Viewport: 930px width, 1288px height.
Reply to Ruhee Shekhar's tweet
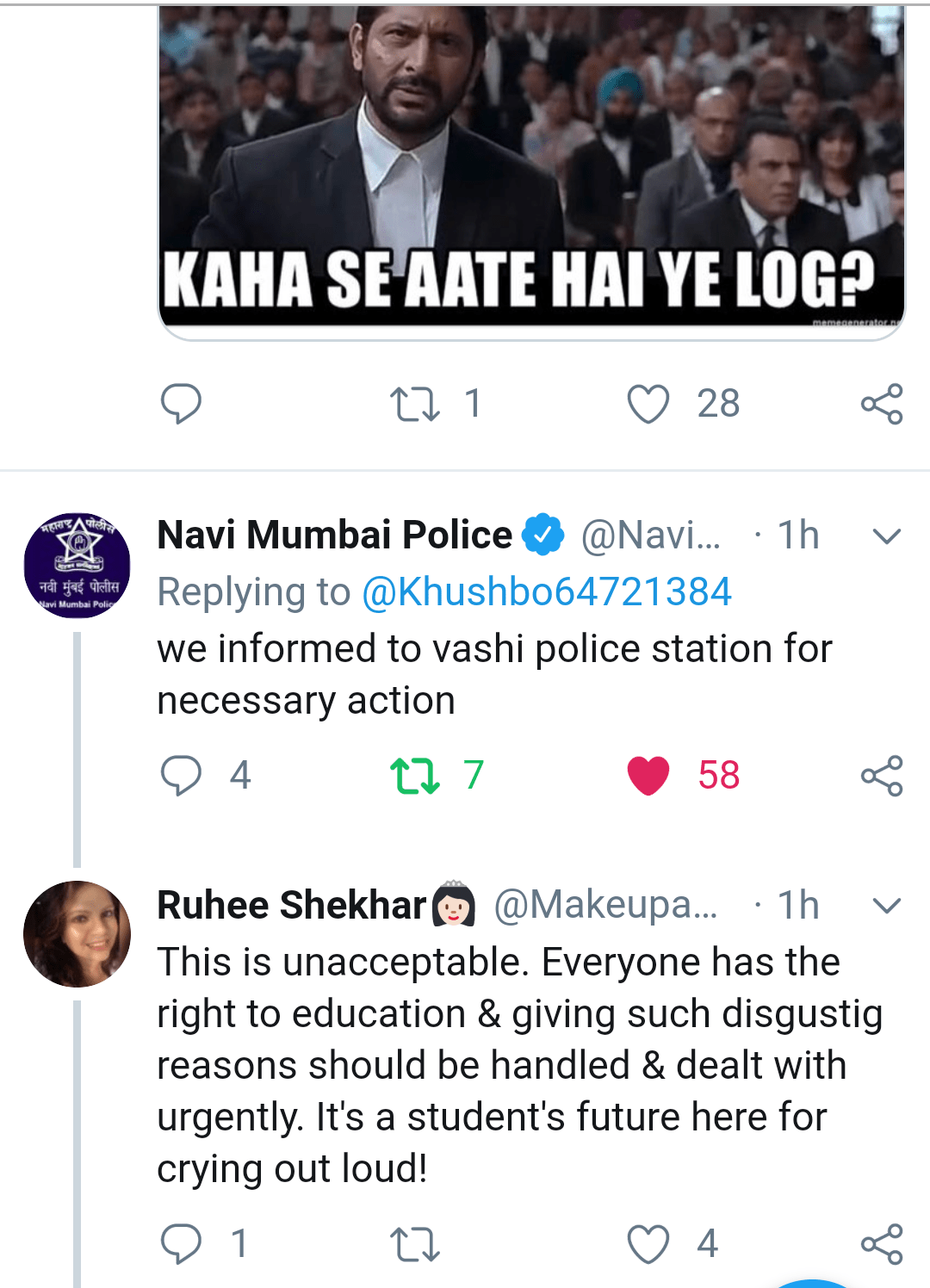[x=181, y=1244]
